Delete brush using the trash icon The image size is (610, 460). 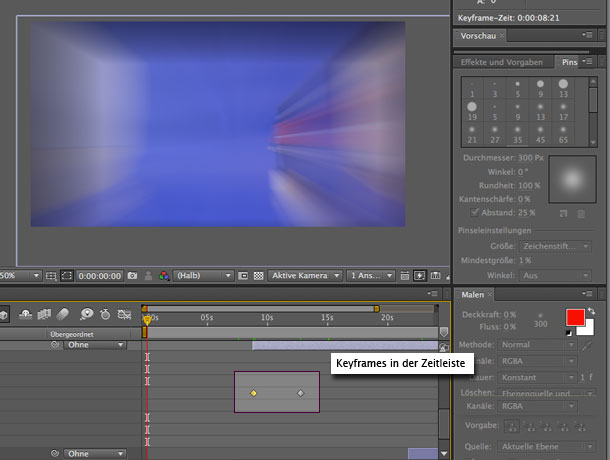click(x=580, y=213)
